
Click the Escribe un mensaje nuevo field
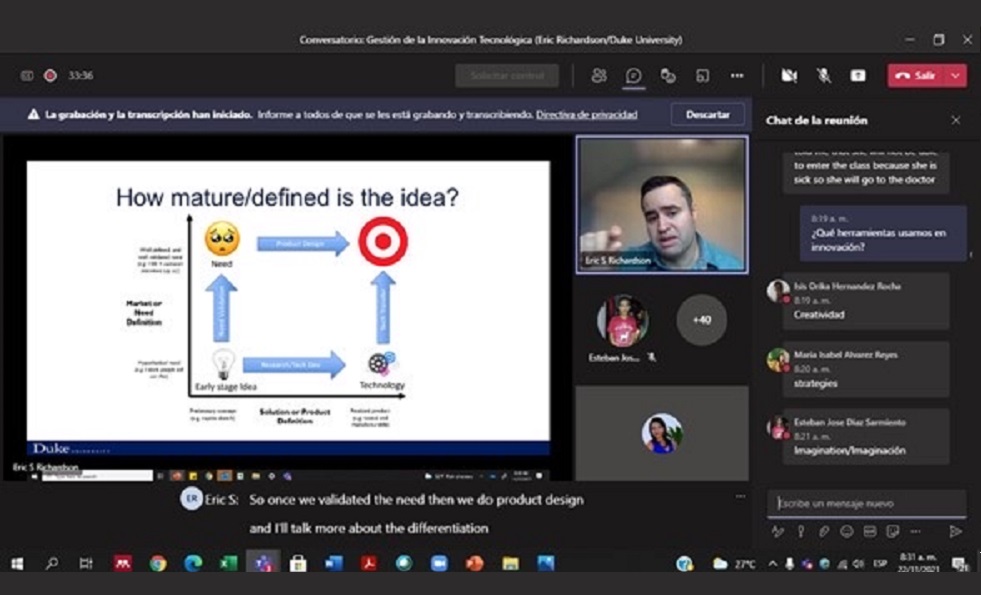point(866,502)
